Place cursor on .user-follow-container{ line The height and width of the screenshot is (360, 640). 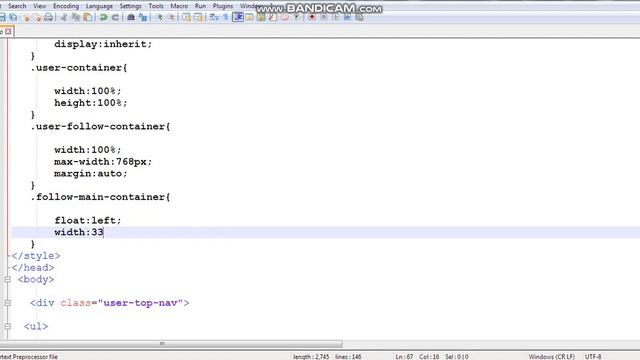tap(100, 127)
